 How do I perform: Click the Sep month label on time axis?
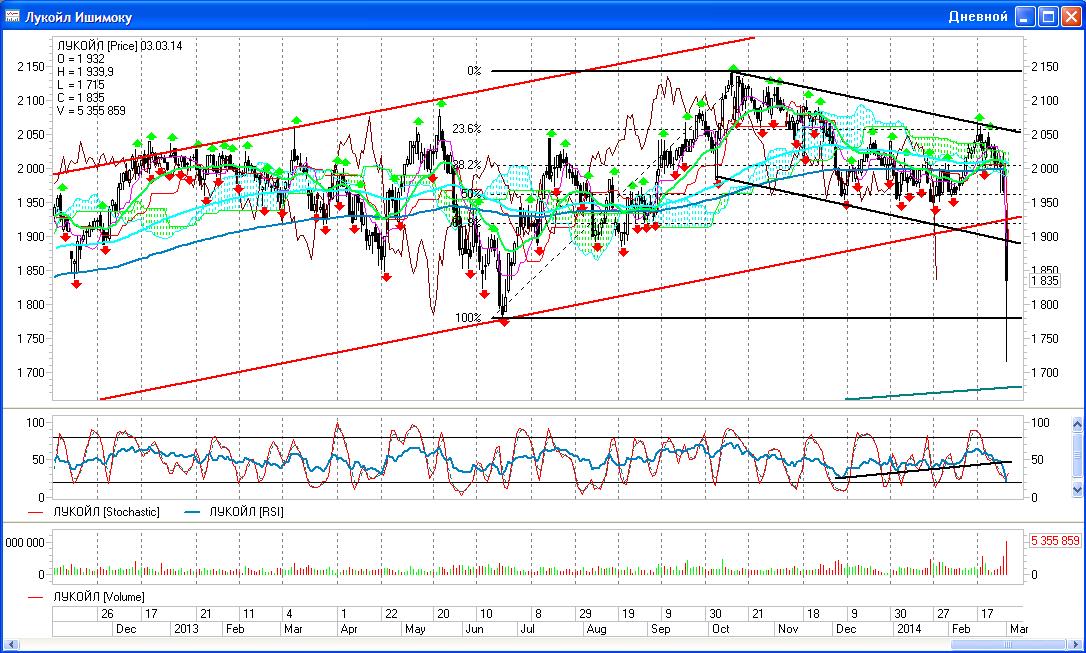pyautogui.click(x=661, y=629)
